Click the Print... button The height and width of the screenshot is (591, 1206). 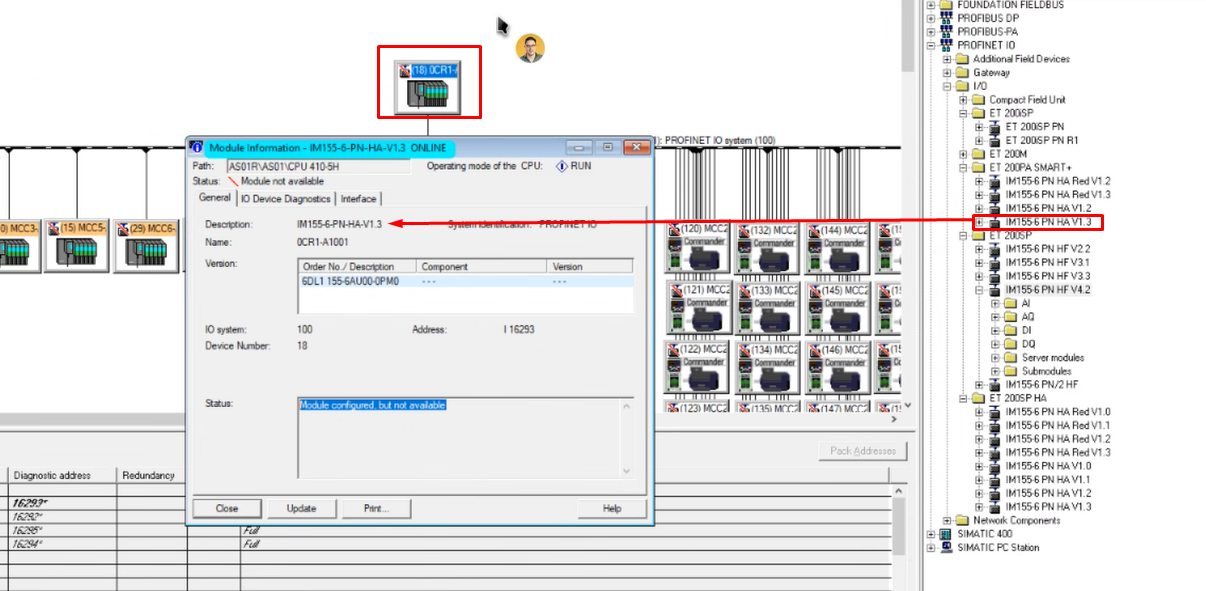point(376,509)
